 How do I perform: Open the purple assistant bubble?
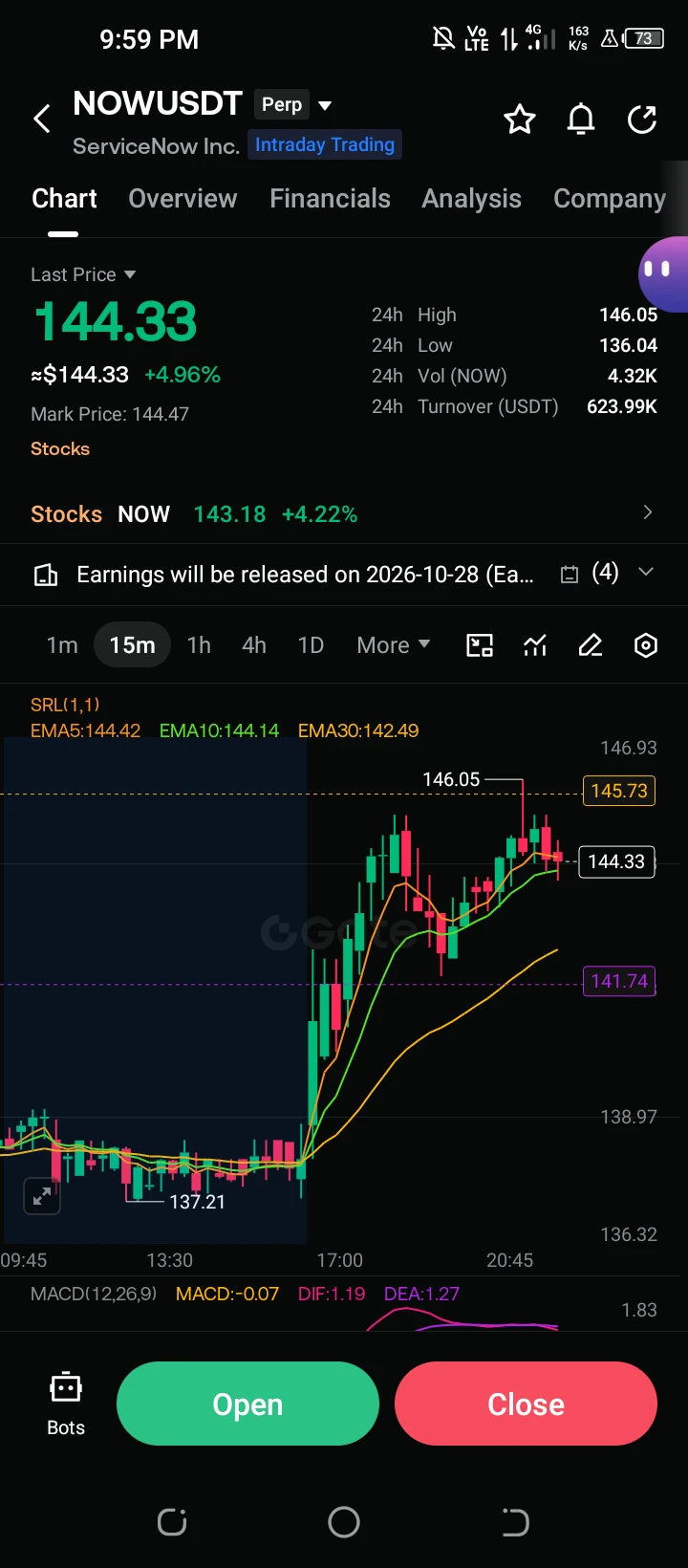click(663, 273)
